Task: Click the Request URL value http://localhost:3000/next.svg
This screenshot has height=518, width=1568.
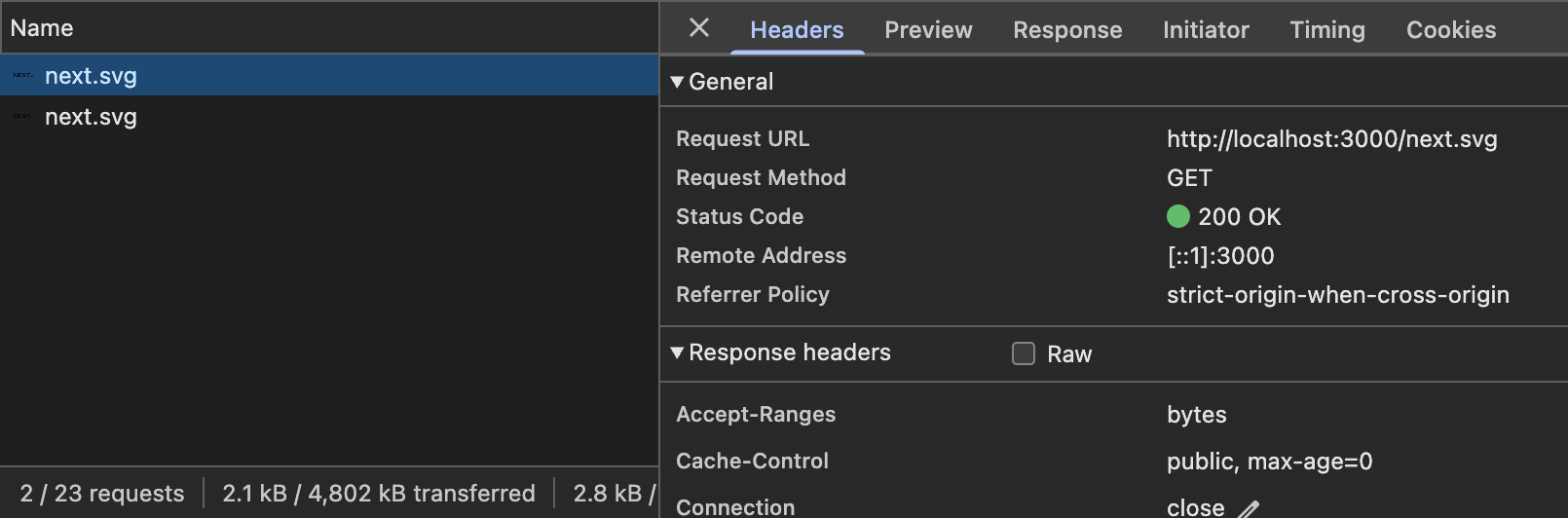Action: [x=1331, y=139]
